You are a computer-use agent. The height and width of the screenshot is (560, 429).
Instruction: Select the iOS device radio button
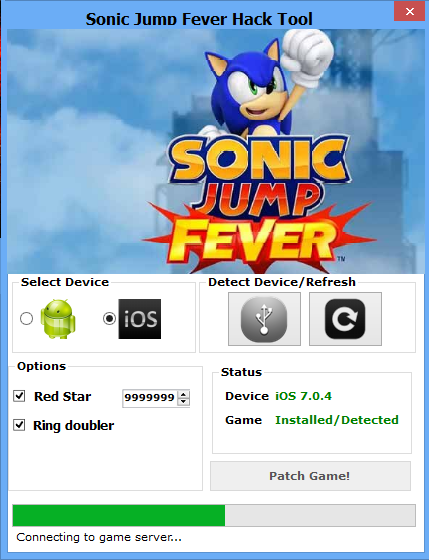pyautogui.click(x=109, y=318)
